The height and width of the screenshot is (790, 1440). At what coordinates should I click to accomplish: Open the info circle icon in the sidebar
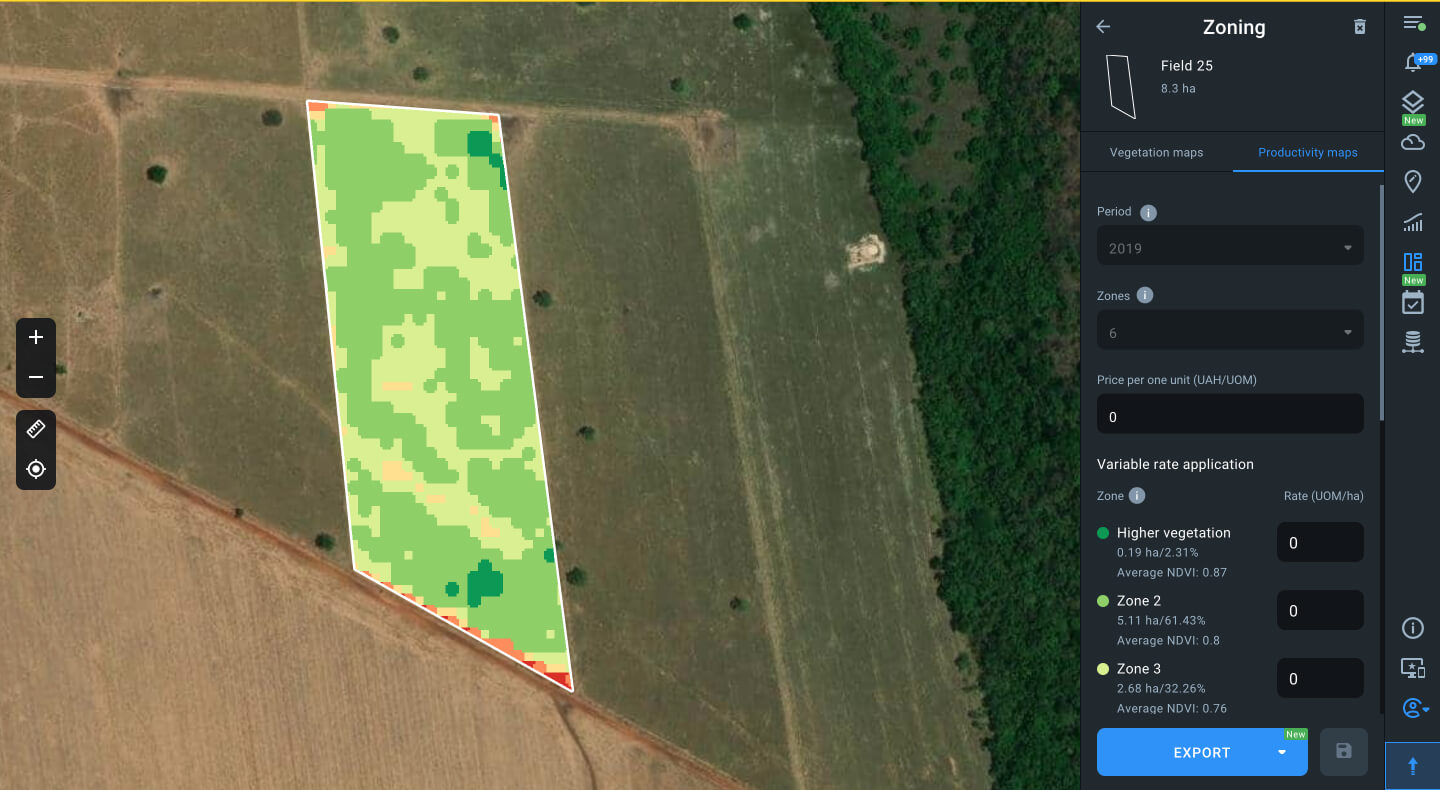coord(1413,628)
